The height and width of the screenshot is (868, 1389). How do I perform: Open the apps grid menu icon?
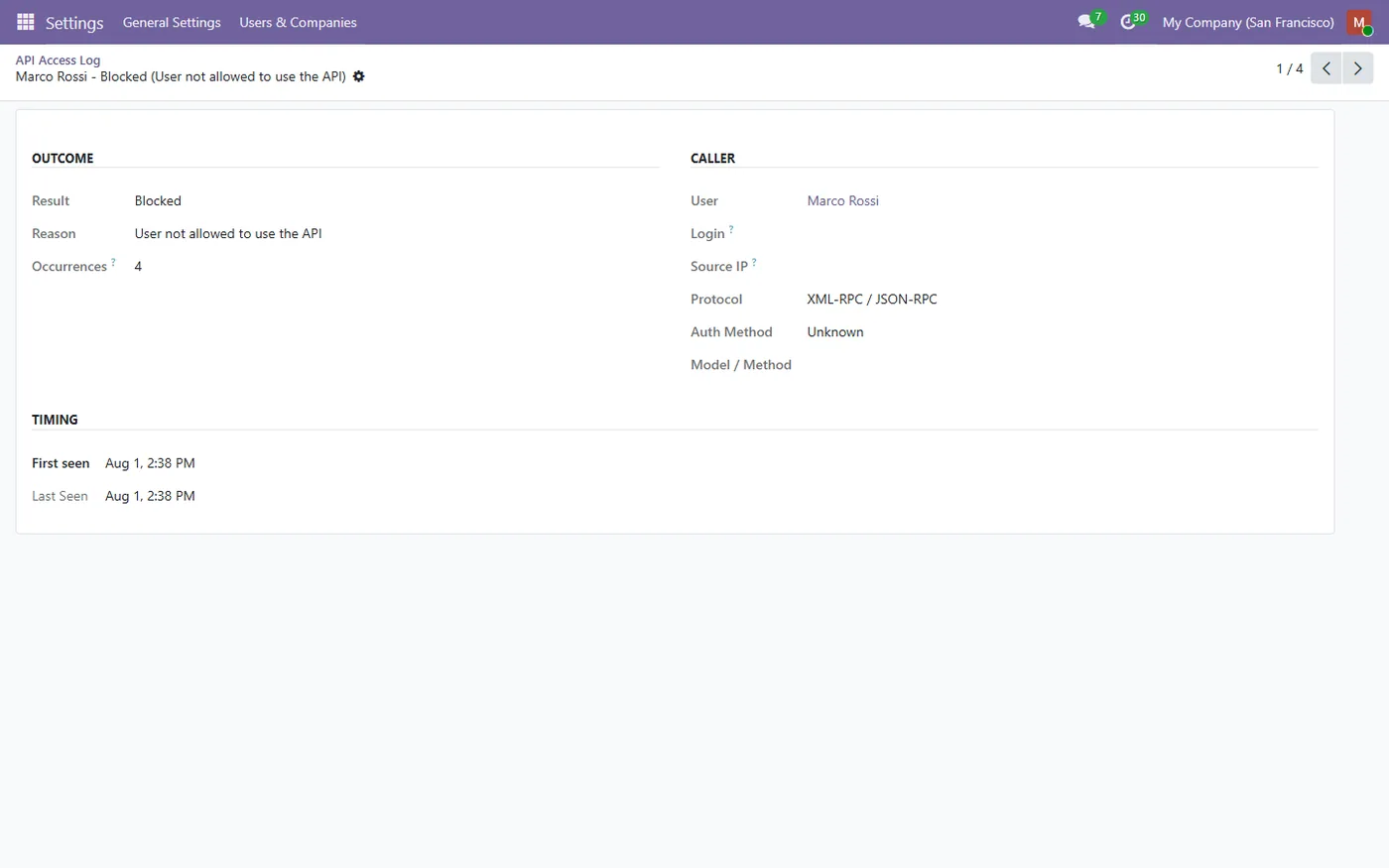[x=26, y=22]
